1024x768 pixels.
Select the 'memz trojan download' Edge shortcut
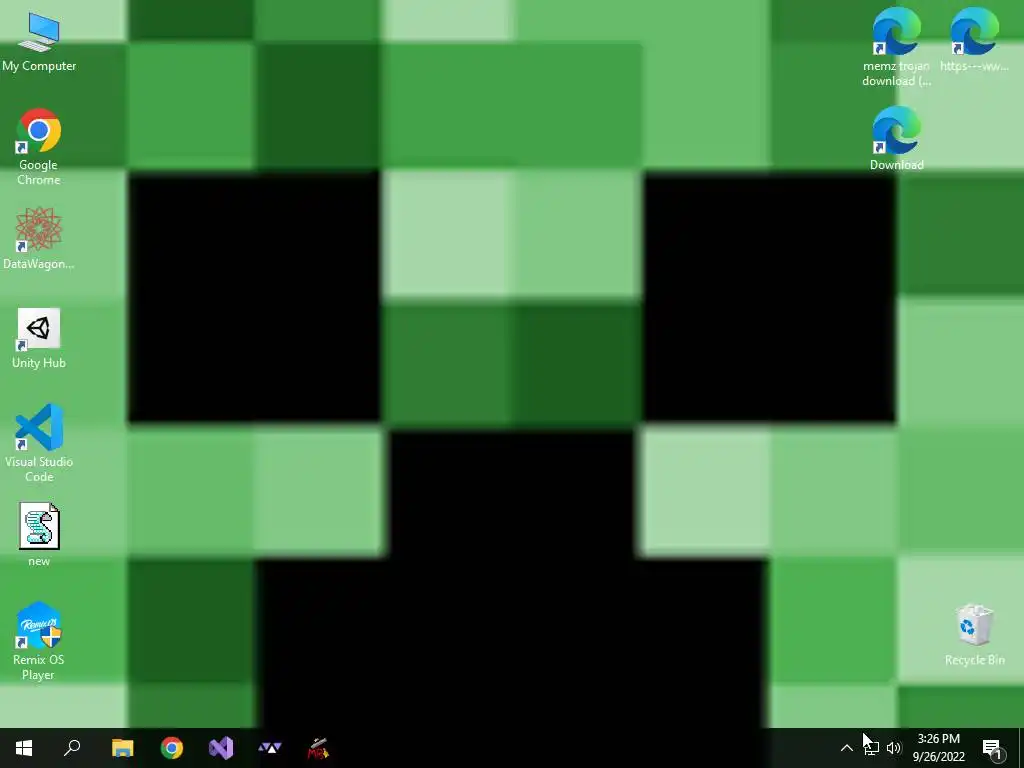coord(897,48)
